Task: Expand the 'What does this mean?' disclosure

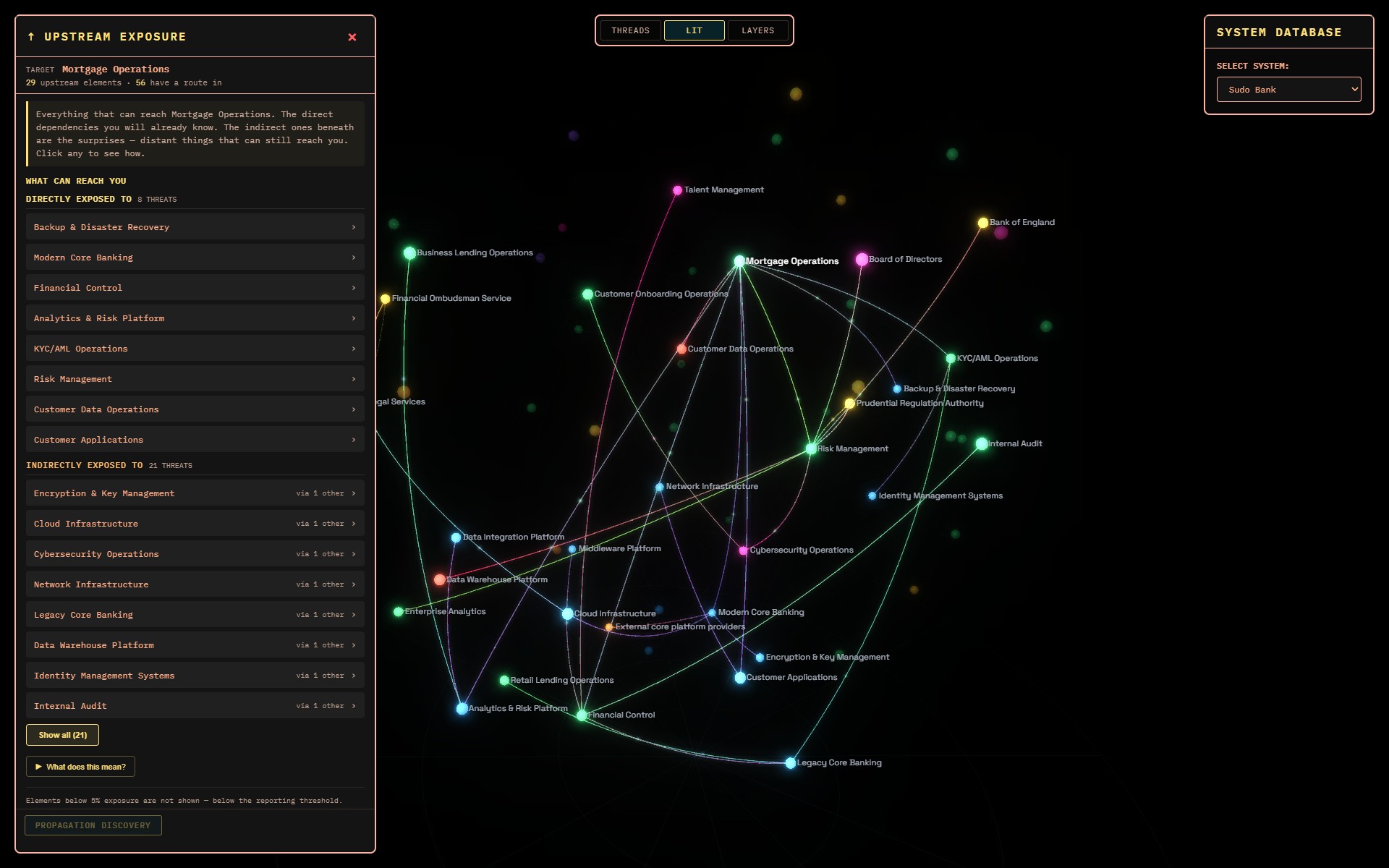Action: (80, 767)
